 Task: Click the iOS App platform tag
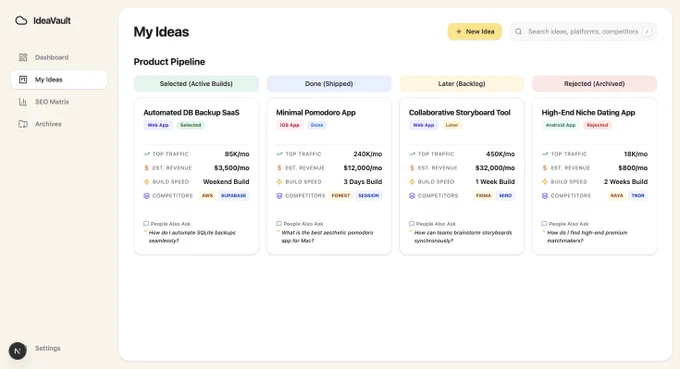pyautogui.click(x=289, y=125)
